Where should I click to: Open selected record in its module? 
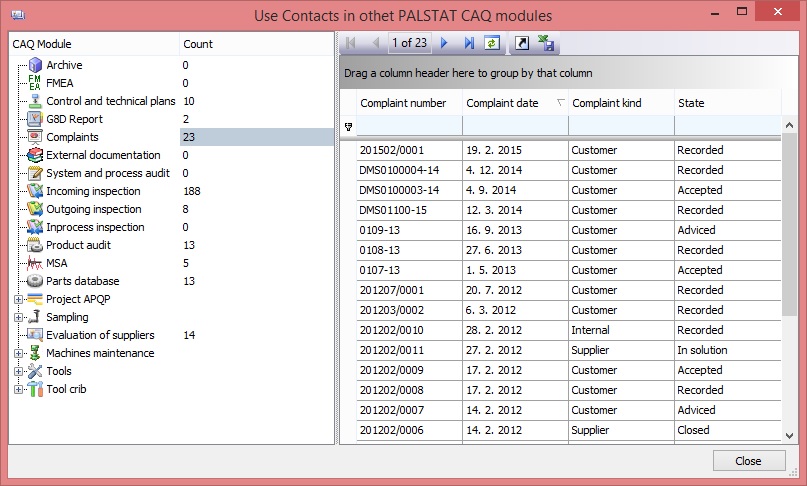coord(522,43)
